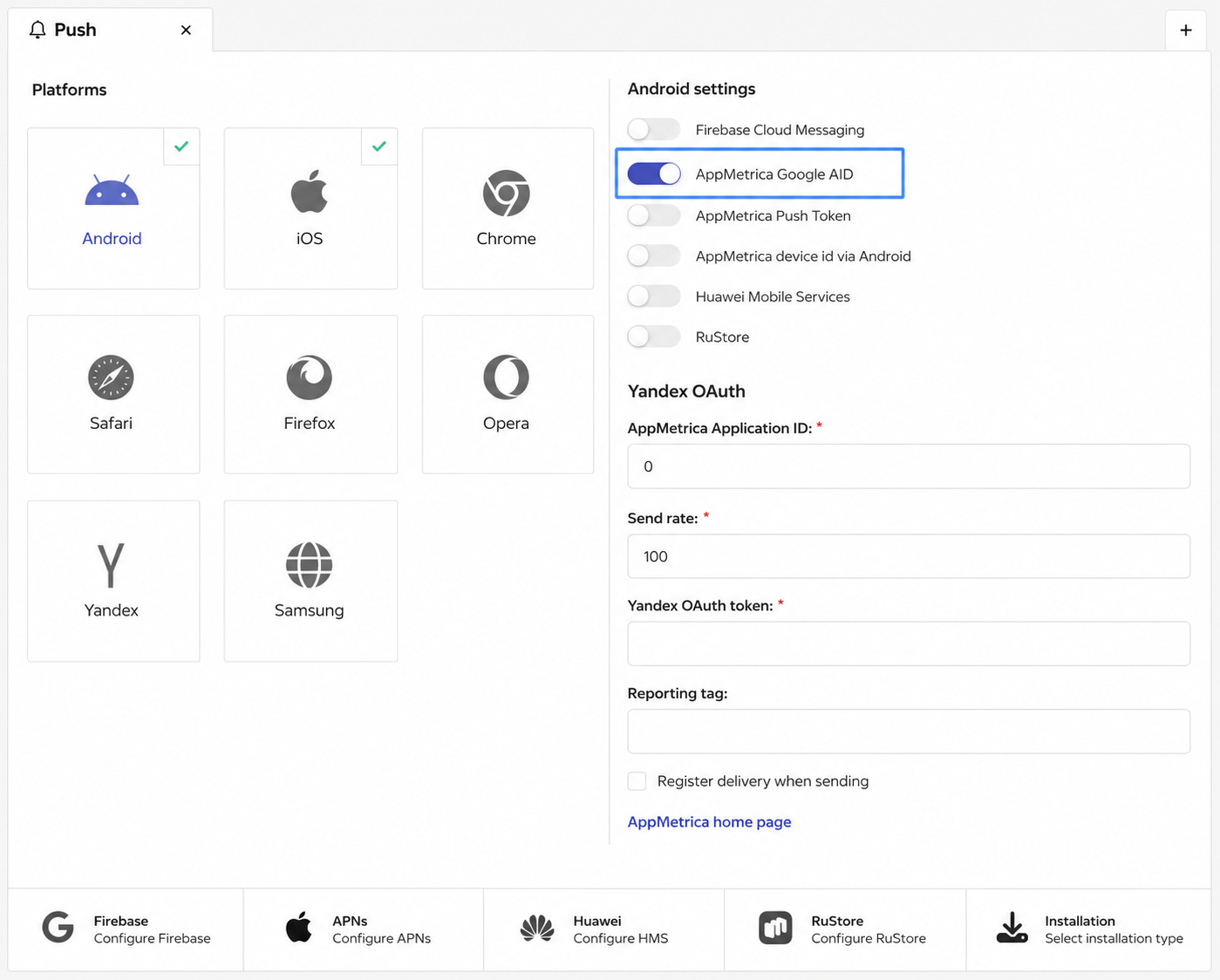Enable AppMetrica Push Token toggle
The image size is (1220, 980).
pos(654,215)
